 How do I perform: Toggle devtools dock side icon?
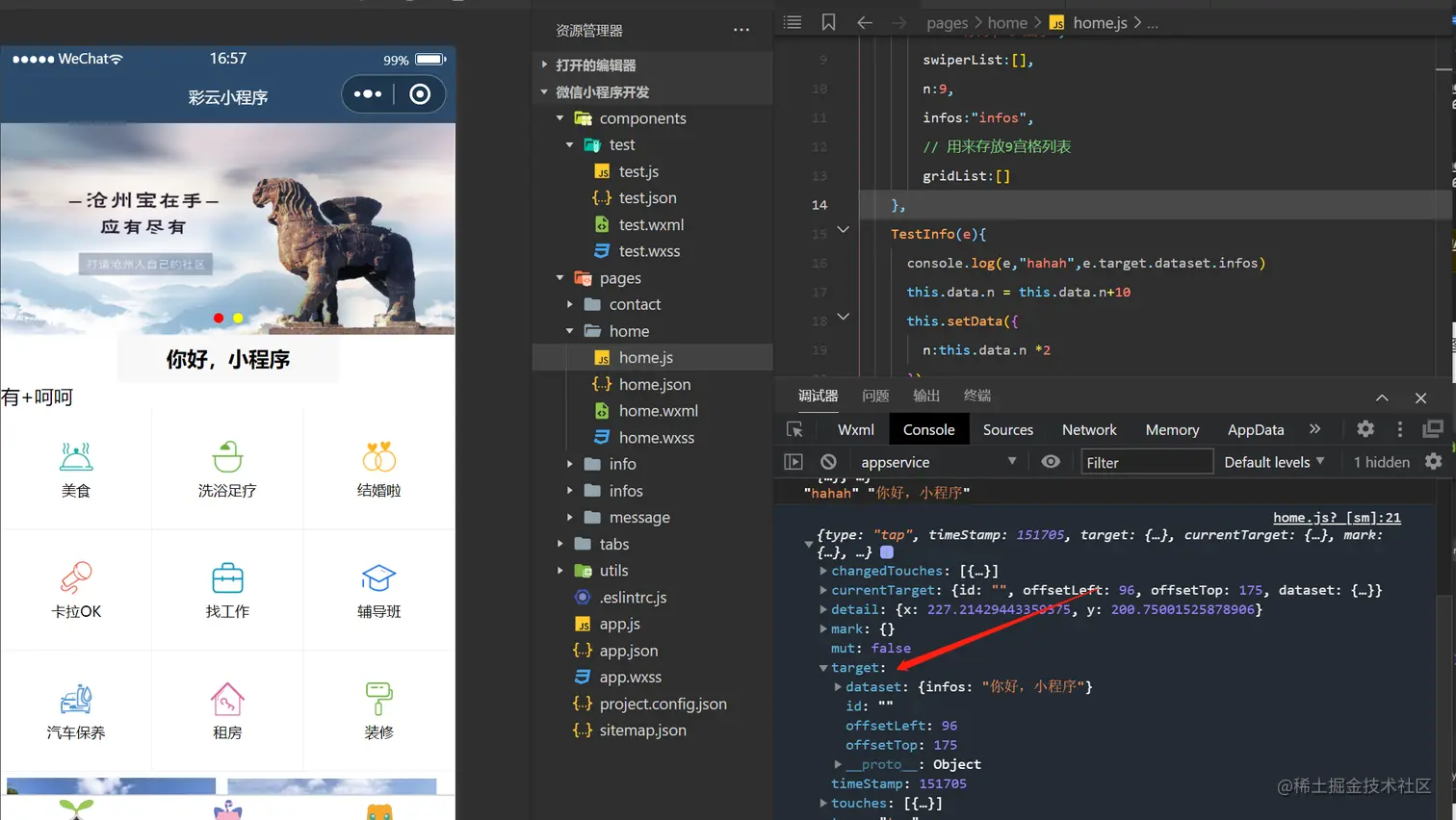pyautogui.click(x=1433, y=429)
